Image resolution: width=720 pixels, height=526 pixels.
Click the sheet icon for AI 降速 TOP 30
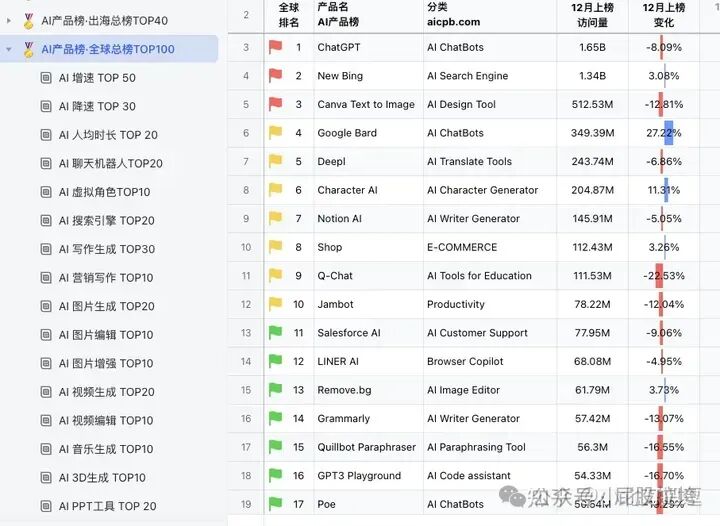coord(46,106)
